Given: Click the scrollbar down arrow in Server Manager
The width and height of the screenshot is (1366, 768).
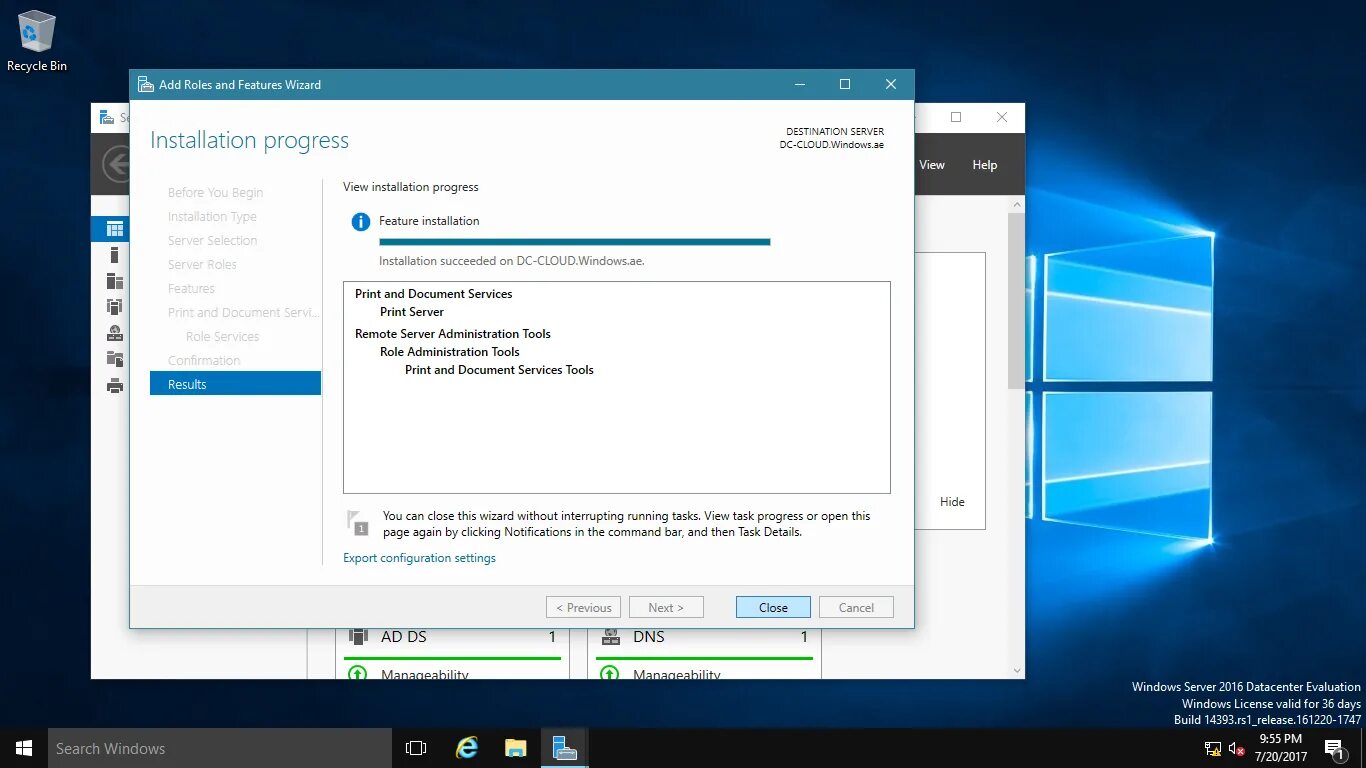Looking at the screenshot, I should [x=1017, y=671].
